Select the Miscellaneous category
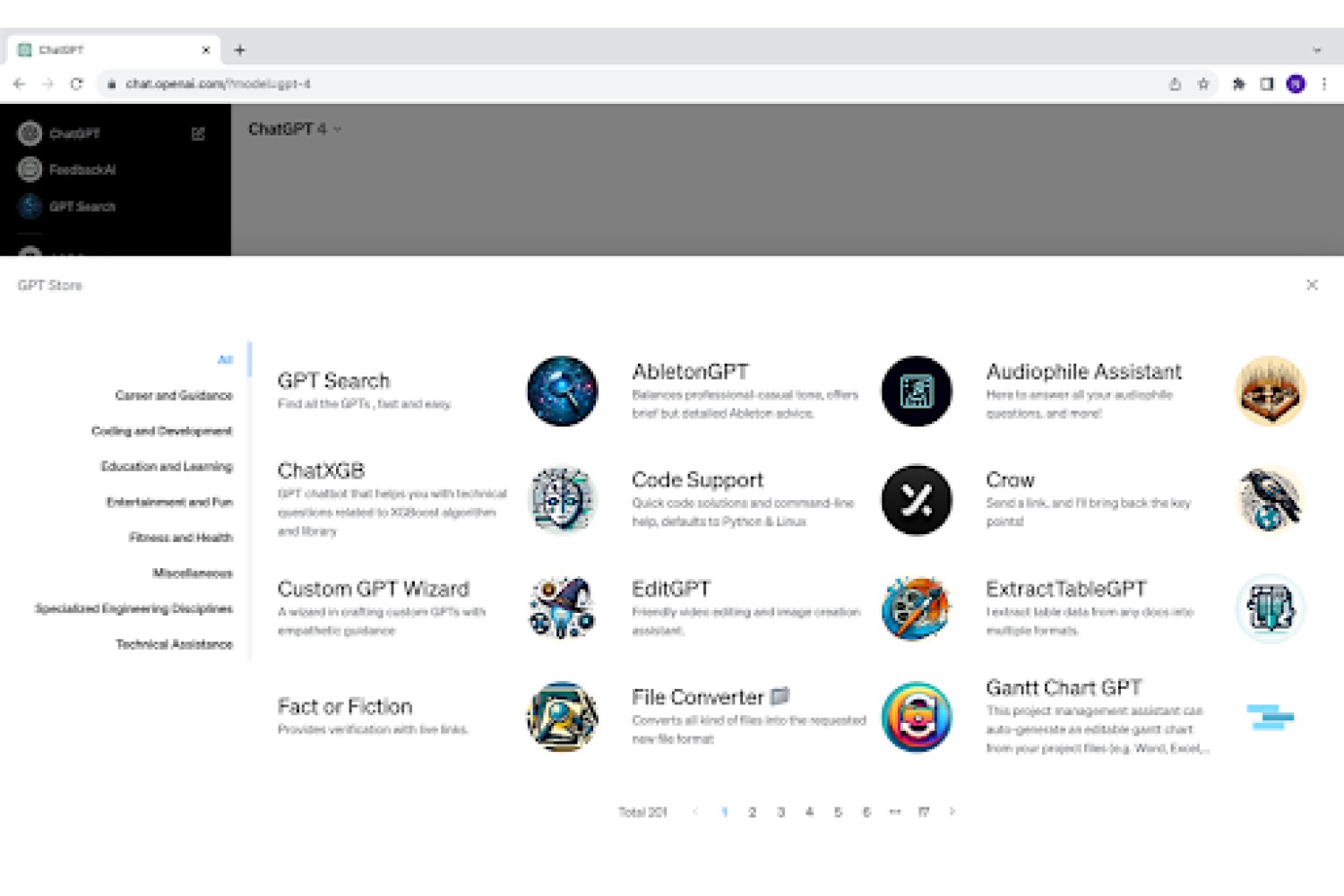This screenshot has height=896, width=1344. pos(193,573)
